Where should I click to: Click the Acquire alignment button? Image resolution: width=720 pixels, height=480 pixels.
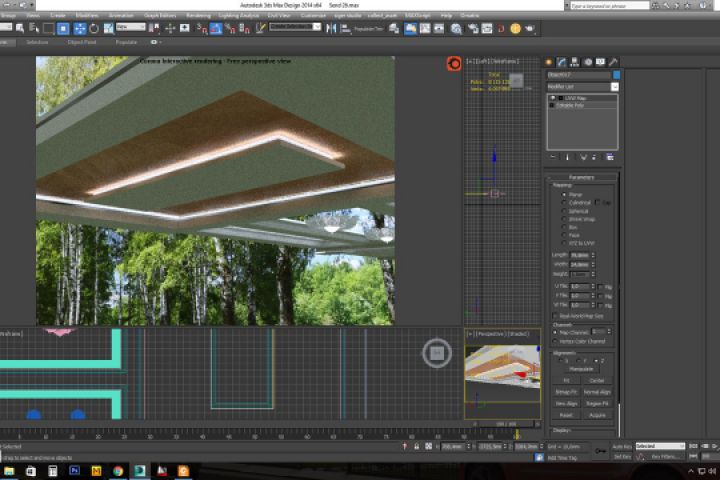pos(597,414)
